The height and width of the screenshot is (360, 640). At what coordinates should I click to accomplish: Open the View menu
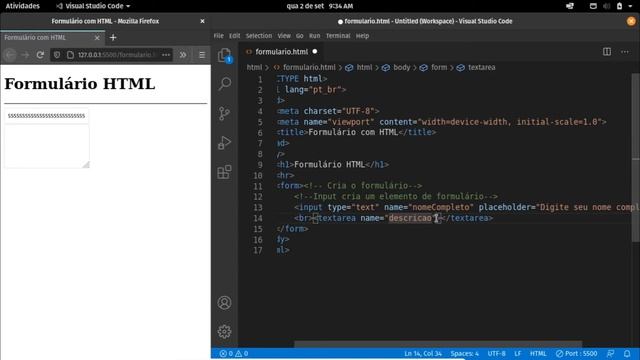(284, 36)
